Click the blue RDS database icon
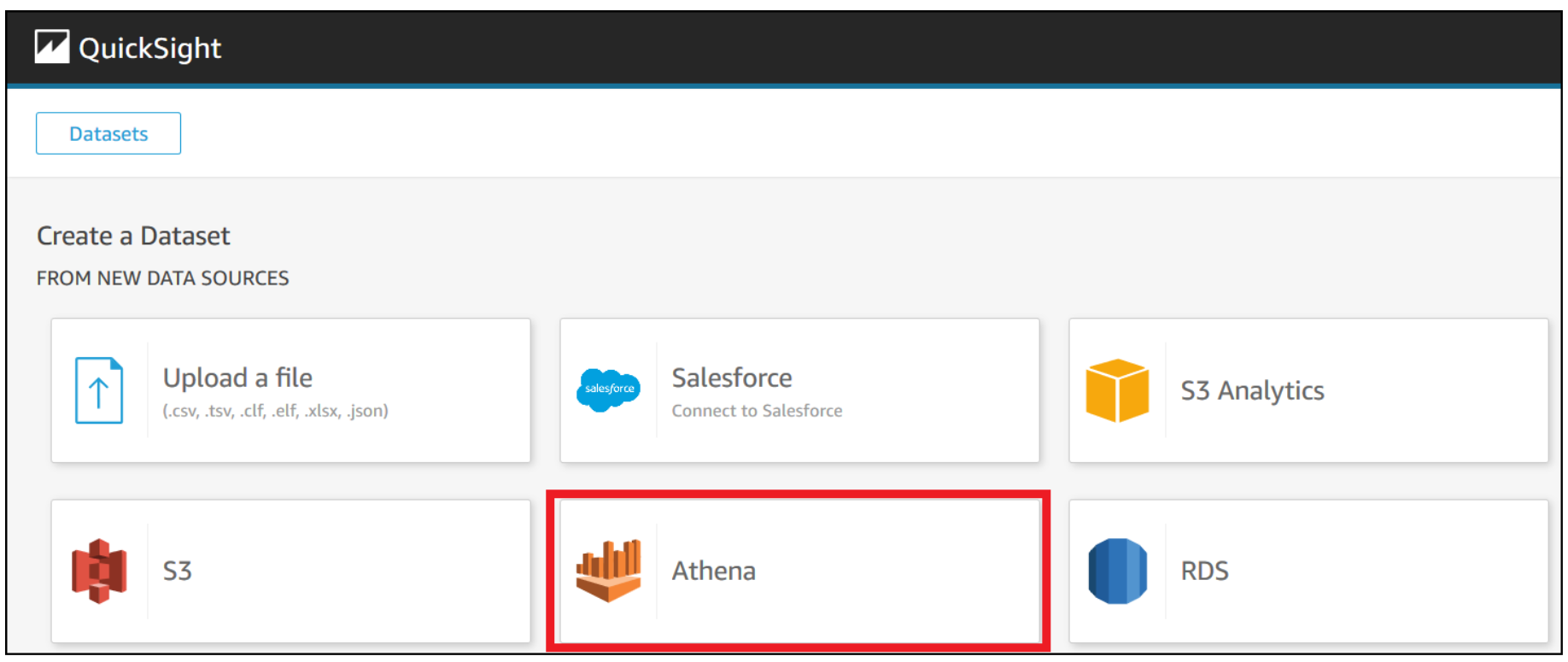 click(x=1117, y=571)
